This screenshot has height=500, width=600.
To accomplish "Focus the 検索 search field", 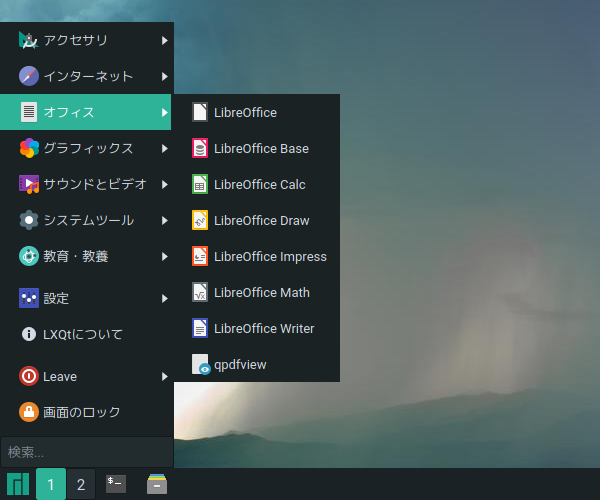I will 87,452.
